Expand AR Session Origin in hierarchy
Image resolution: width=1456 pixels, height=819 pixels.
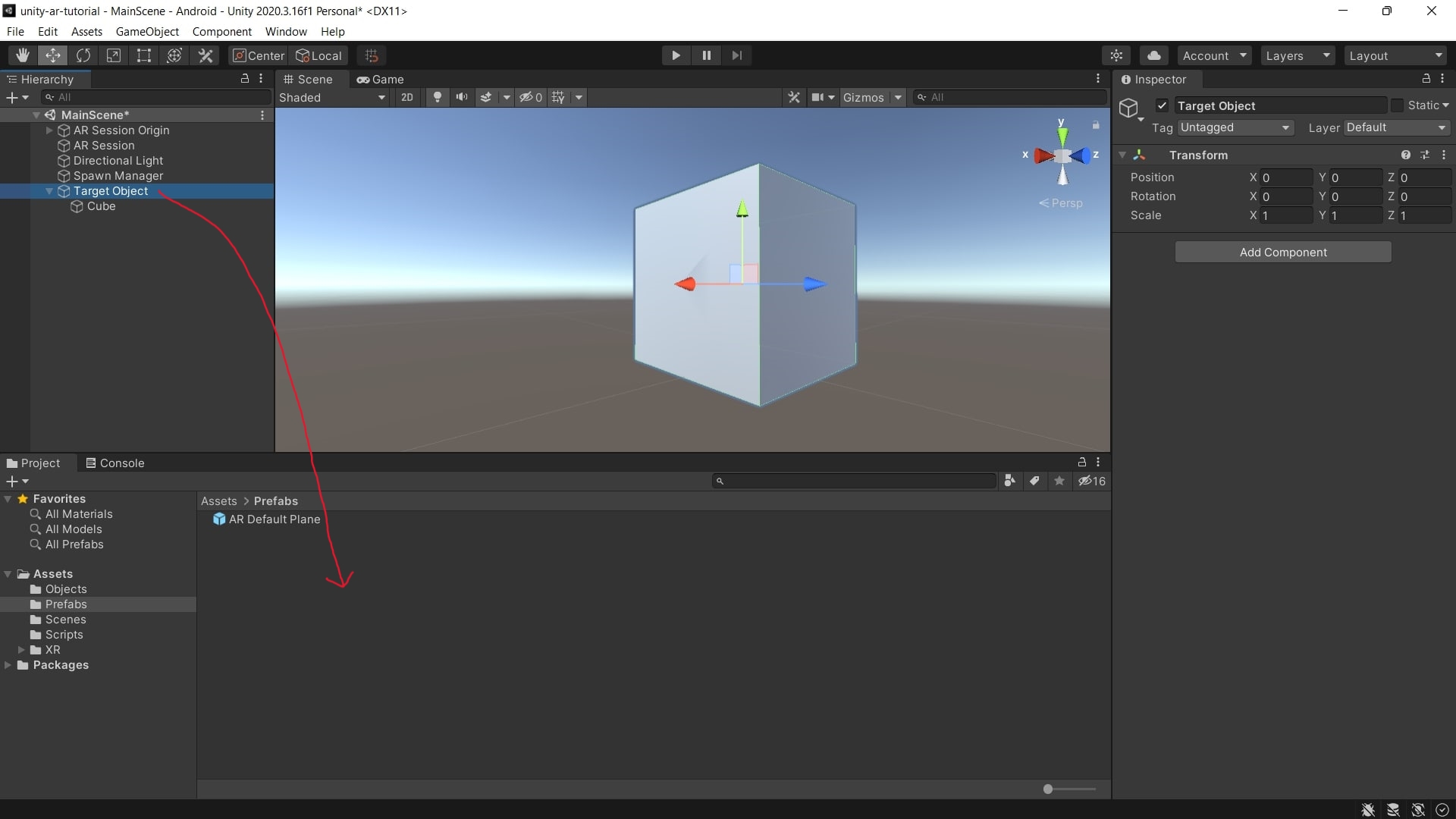pyautogui.click(x=49, y=130)
